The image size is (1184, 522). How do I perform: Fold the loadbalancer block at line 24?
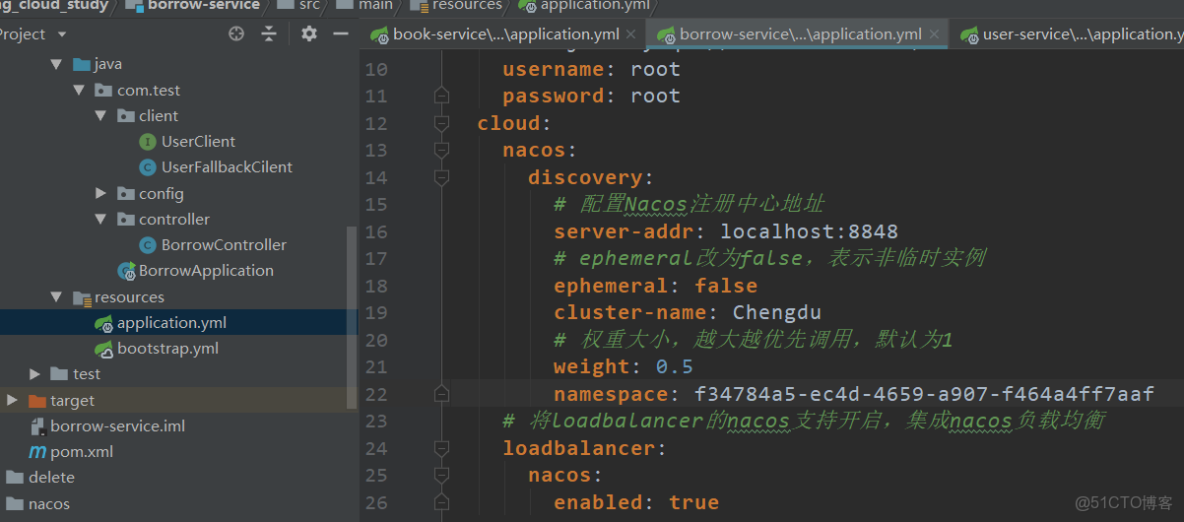[x=442, y=449]
